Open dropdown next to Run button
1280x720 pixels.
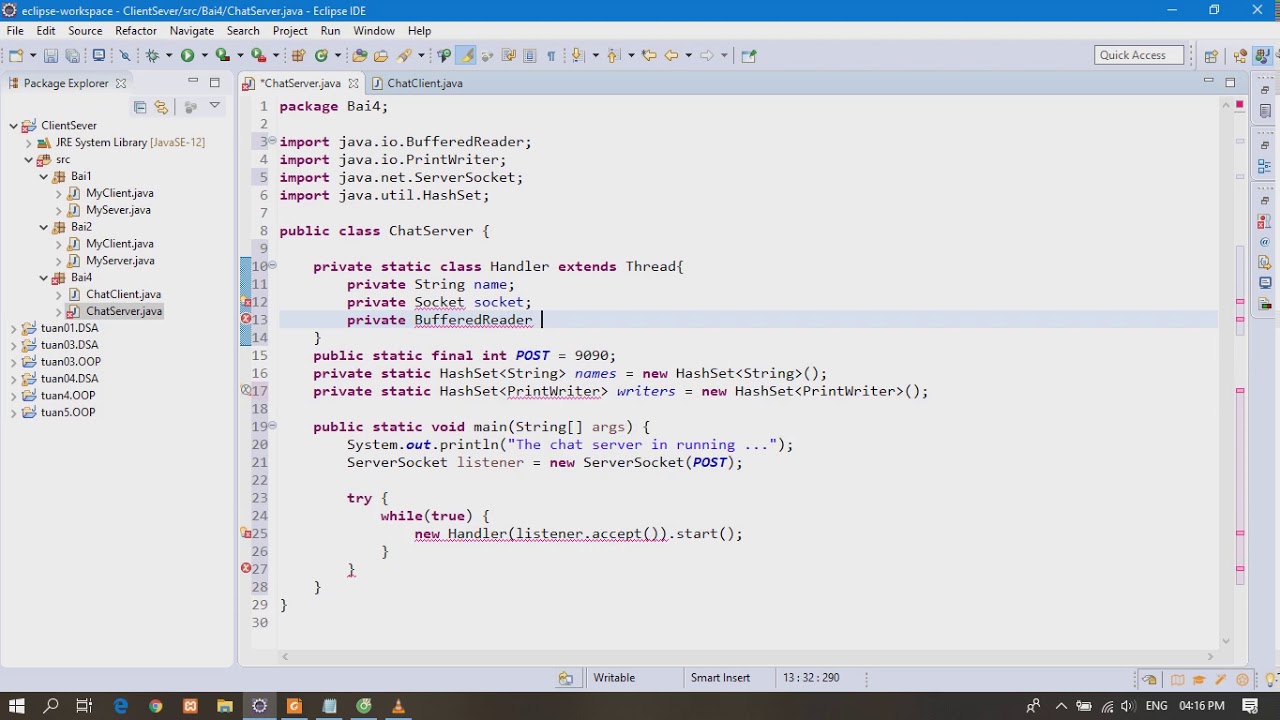[x=204, y=56]
